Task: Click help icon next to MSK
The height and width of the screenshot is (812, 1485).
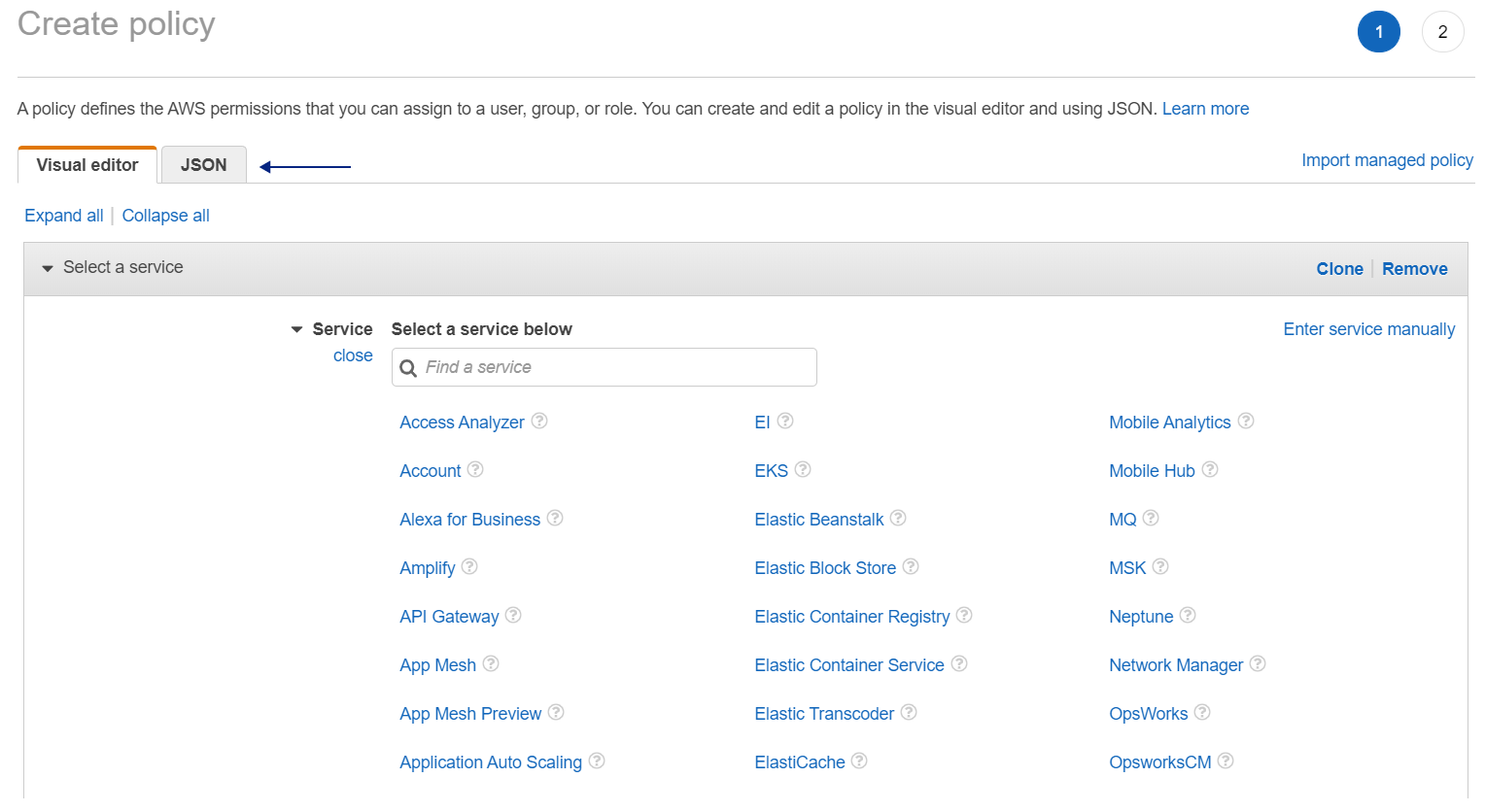Action: (x=1160, y=566)
